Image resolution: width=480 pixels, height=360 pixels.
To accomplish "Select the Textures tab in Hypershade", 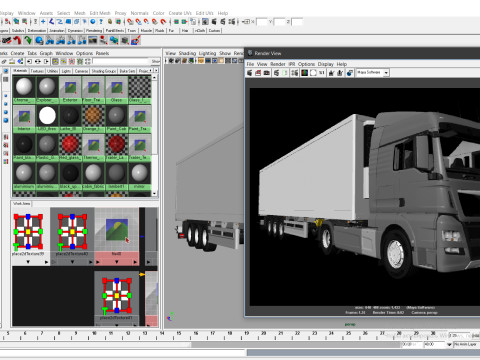I will 37,71.
